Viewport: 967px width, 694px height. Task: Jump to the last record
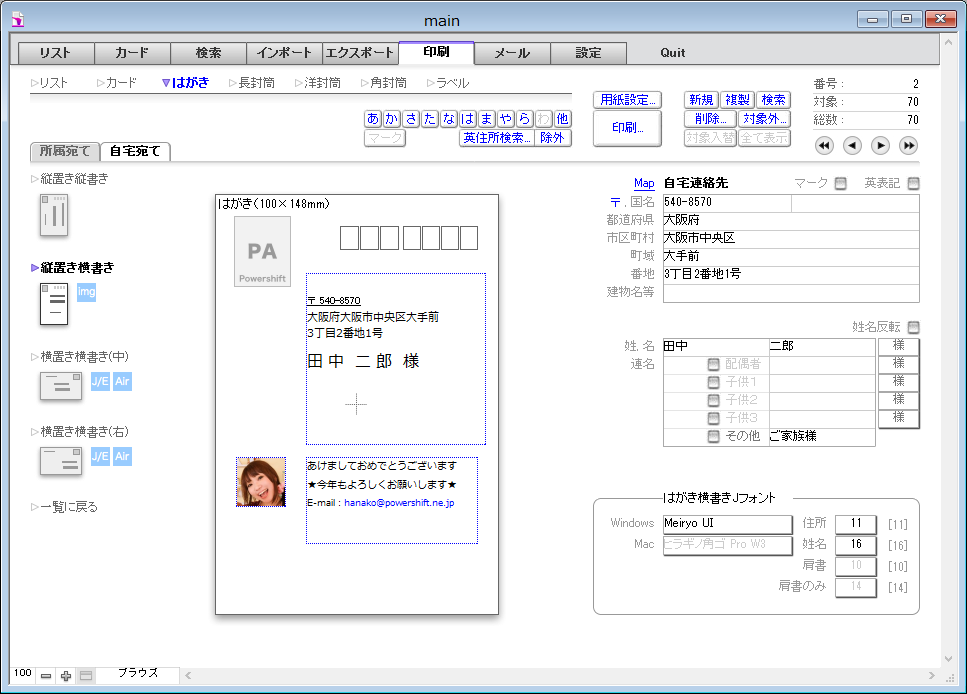pos(908,146)
